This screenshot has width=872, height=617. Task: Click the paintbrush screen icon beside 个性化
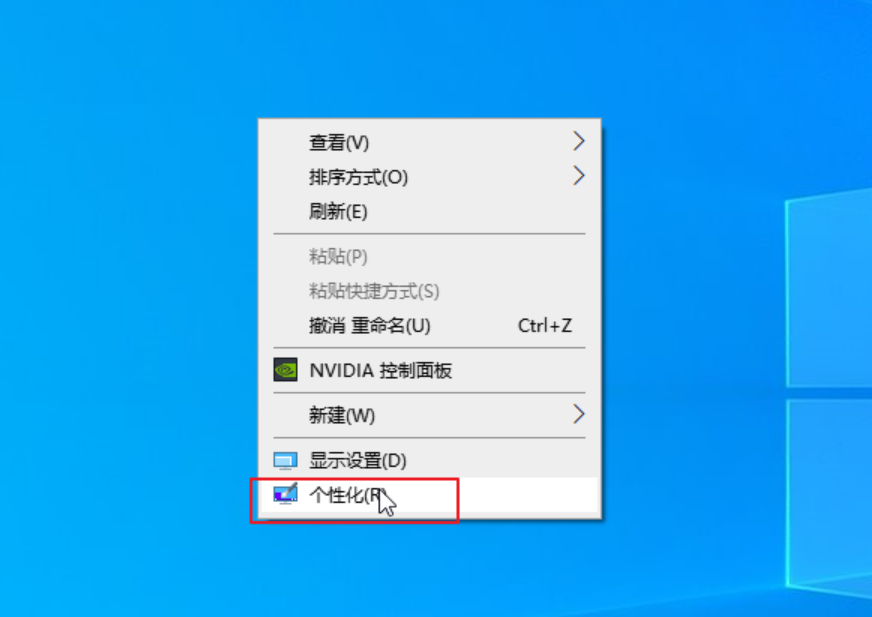tap(285, 493)
